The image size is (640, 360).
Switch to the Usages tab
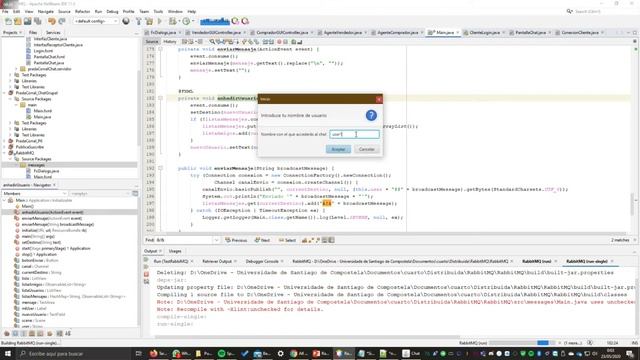click(175, 251)
